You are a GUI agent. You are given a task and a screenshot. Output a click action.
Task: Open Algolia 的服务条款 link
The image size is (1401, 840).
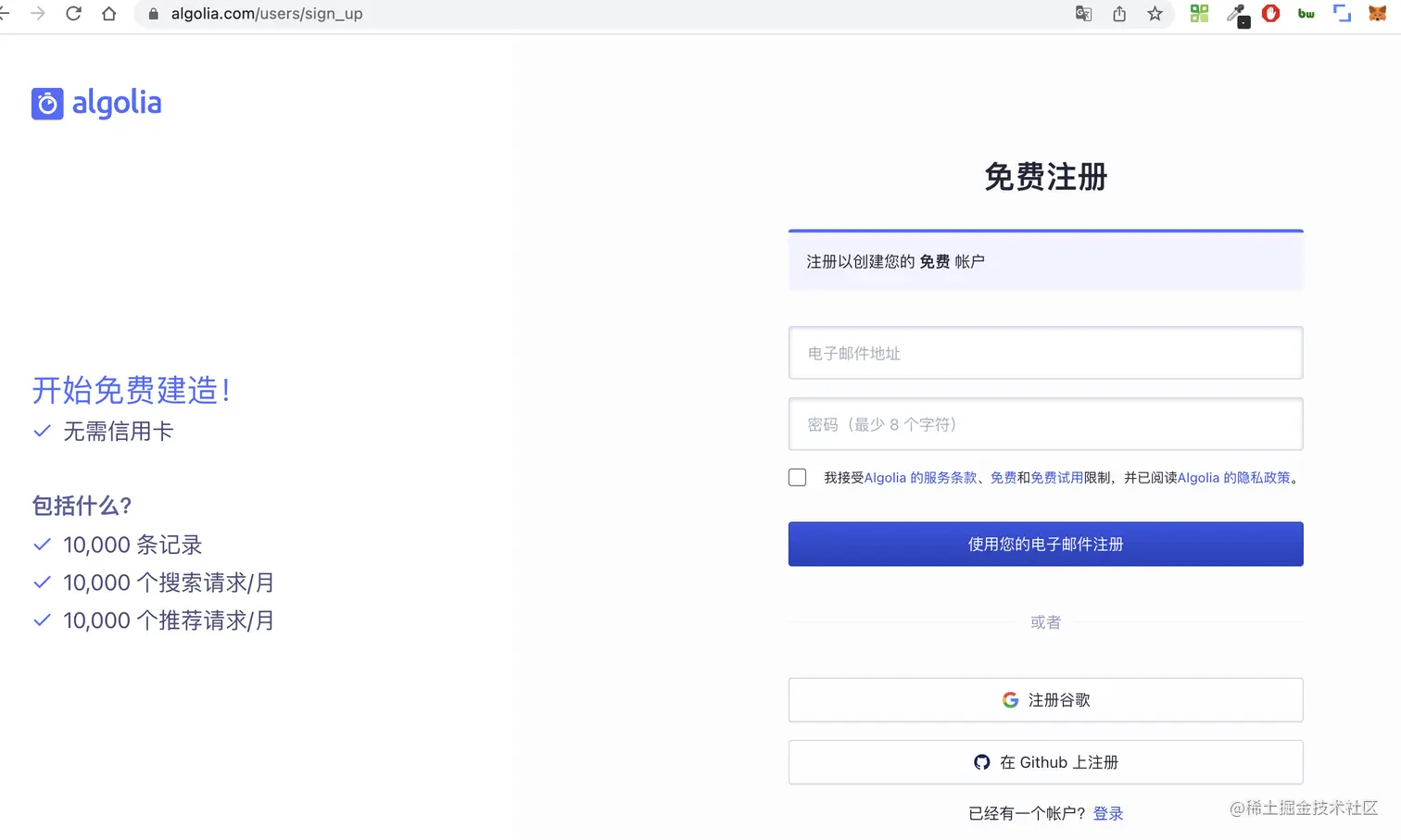pyautogui.click(x=921, y=478)
